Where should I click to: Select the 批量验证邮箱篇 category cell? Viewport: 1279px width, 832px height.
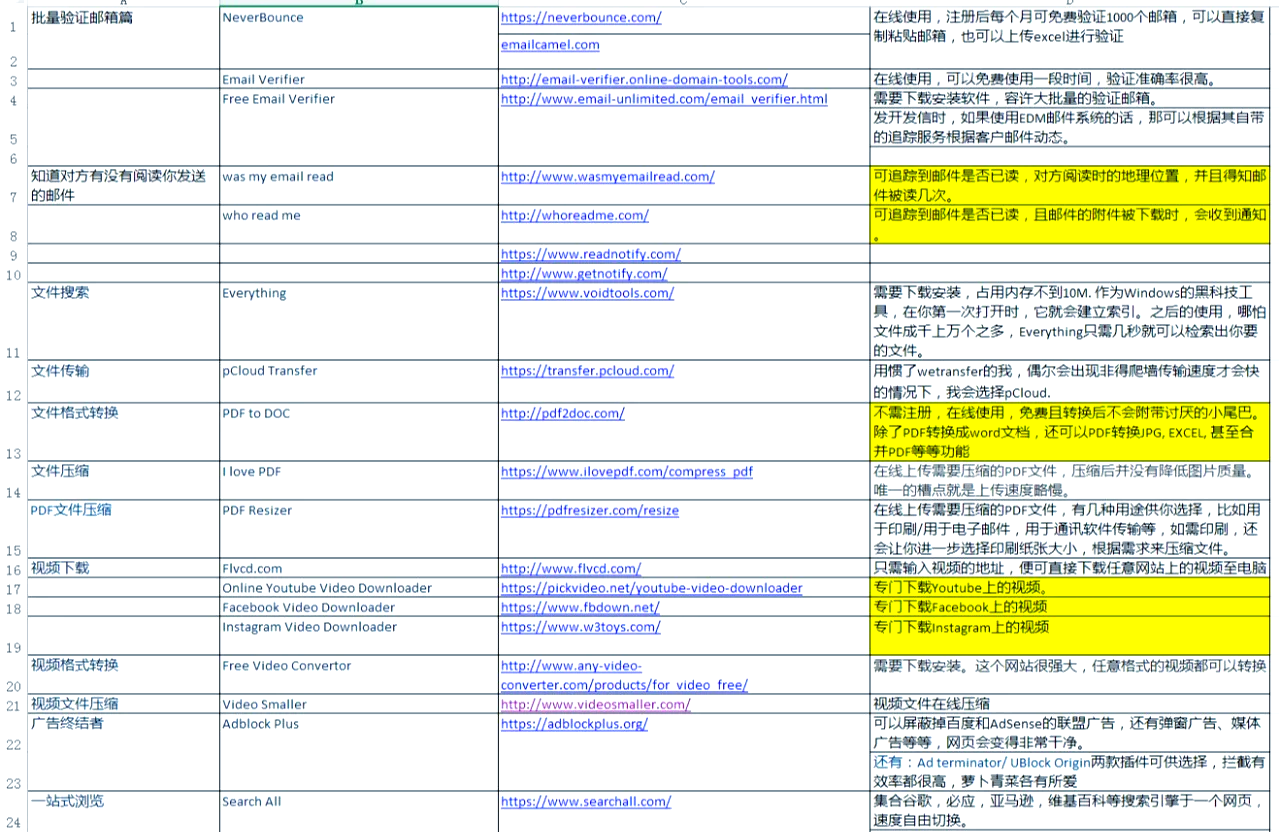124,39
